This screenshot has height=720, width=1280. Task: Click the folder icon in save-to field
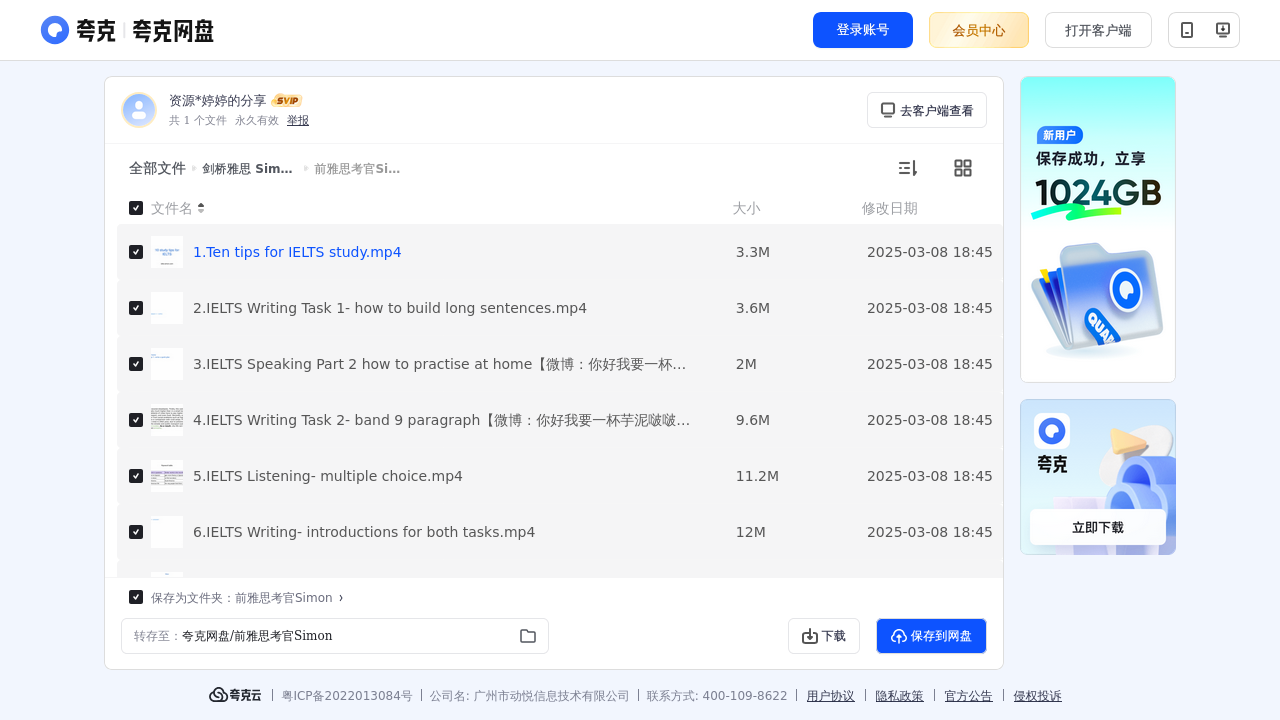tap(528, 636)
